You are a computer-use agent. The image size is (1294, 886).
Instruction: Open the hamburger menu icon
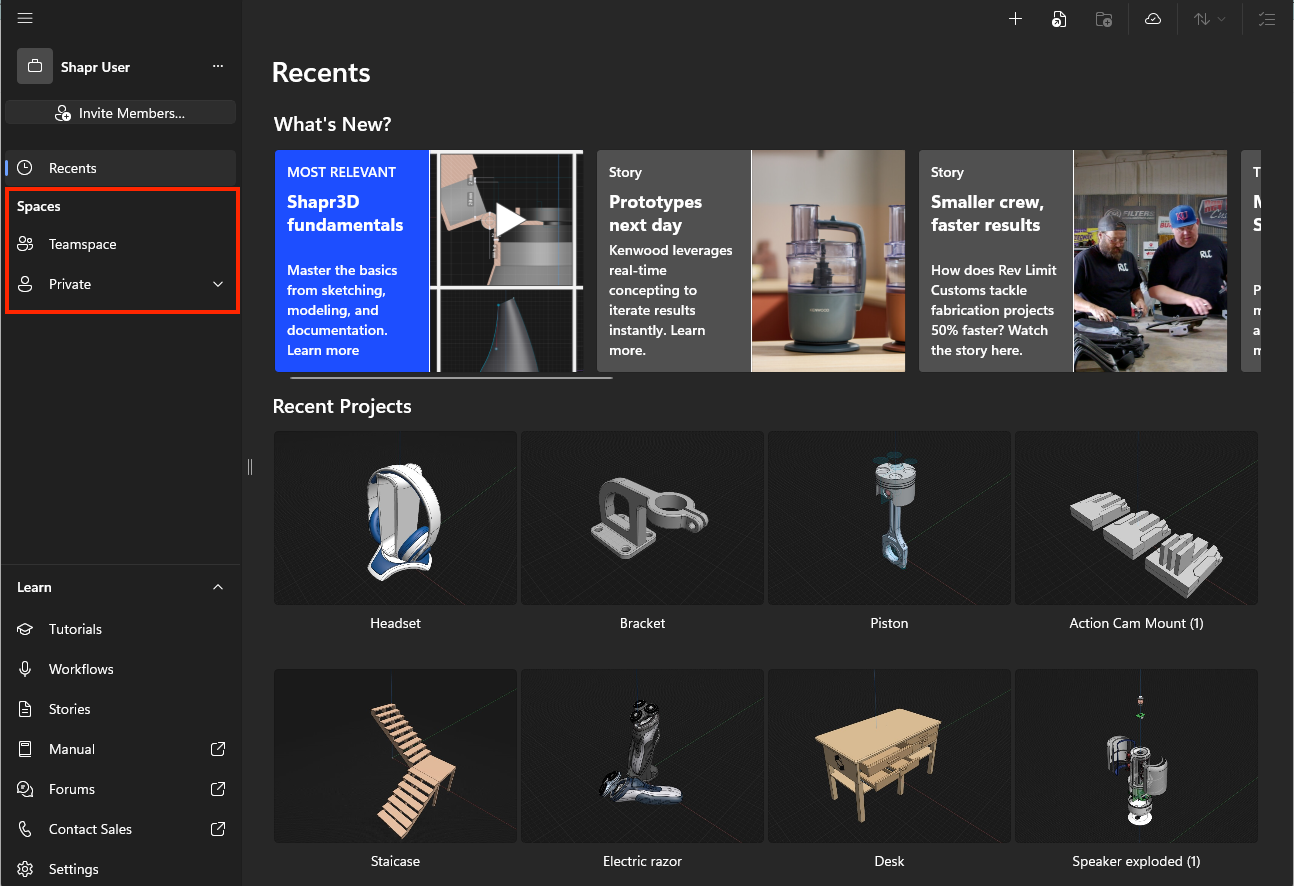click(x=25, y=19)
